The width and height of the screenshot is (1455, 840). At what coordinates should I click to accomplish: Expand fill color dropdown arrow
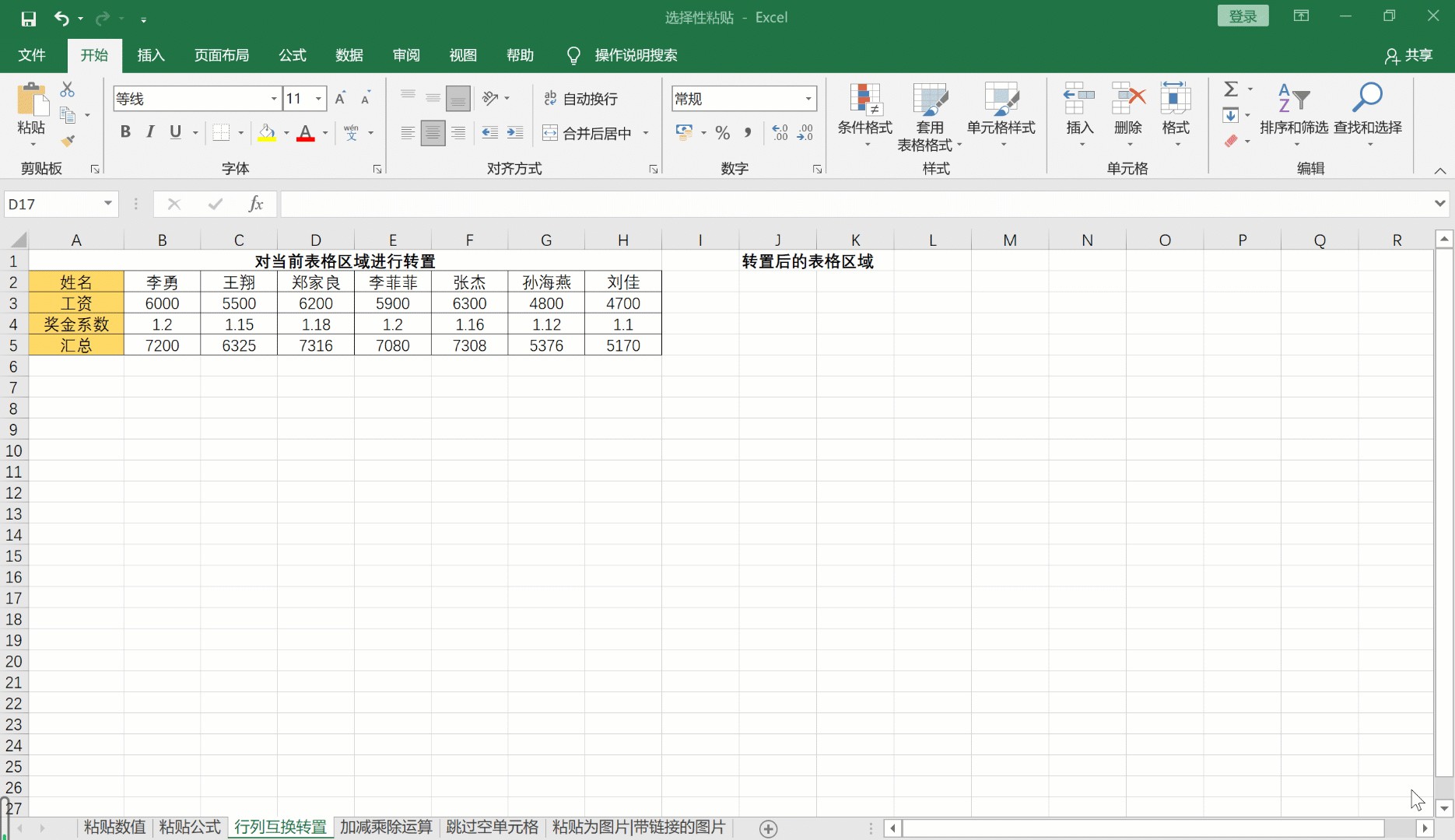[x=286, y=133]
